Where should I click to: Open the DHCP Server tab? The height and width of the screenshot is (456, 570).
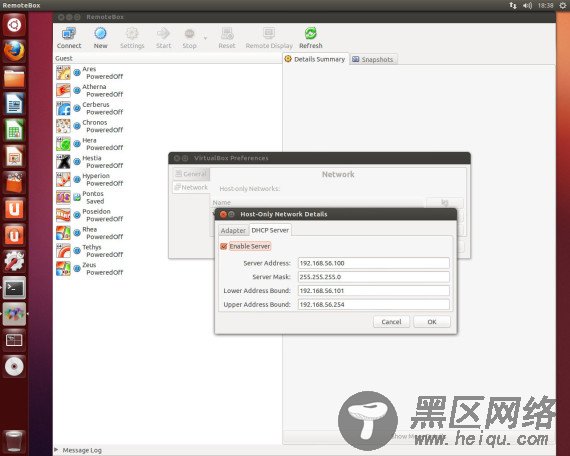(x=270, y=230)
